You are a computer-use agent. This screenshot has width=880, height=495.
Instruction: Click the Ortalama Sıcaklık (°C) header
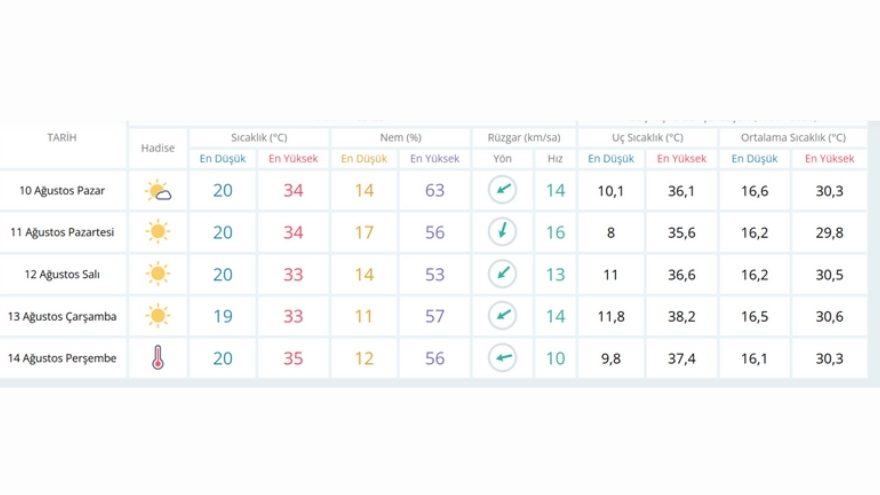coord(793,138)
